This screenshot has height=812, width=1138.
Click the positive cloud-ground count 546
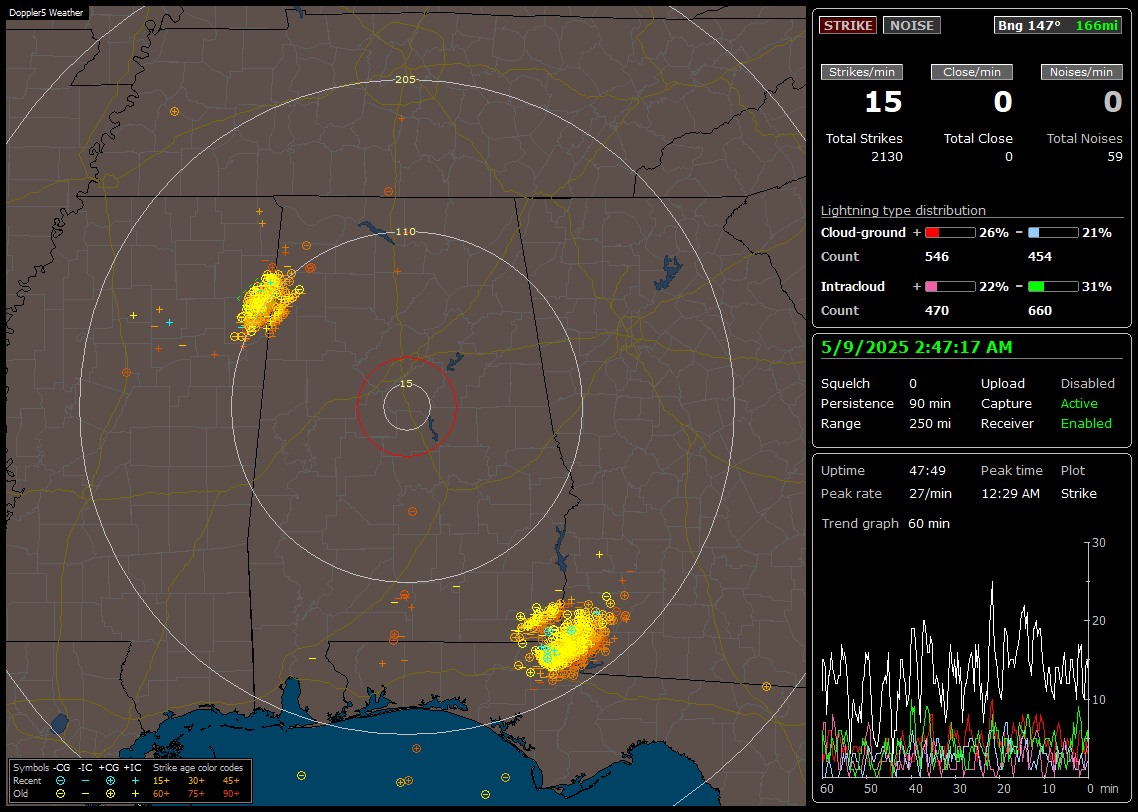click(937, 257)
